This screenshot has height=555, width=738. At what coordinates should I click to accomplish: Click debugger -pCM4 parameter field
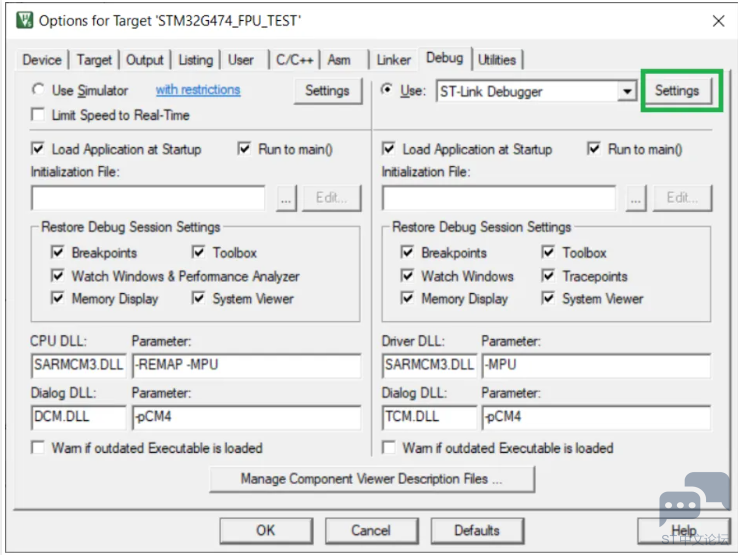click(x=596, y=418)
